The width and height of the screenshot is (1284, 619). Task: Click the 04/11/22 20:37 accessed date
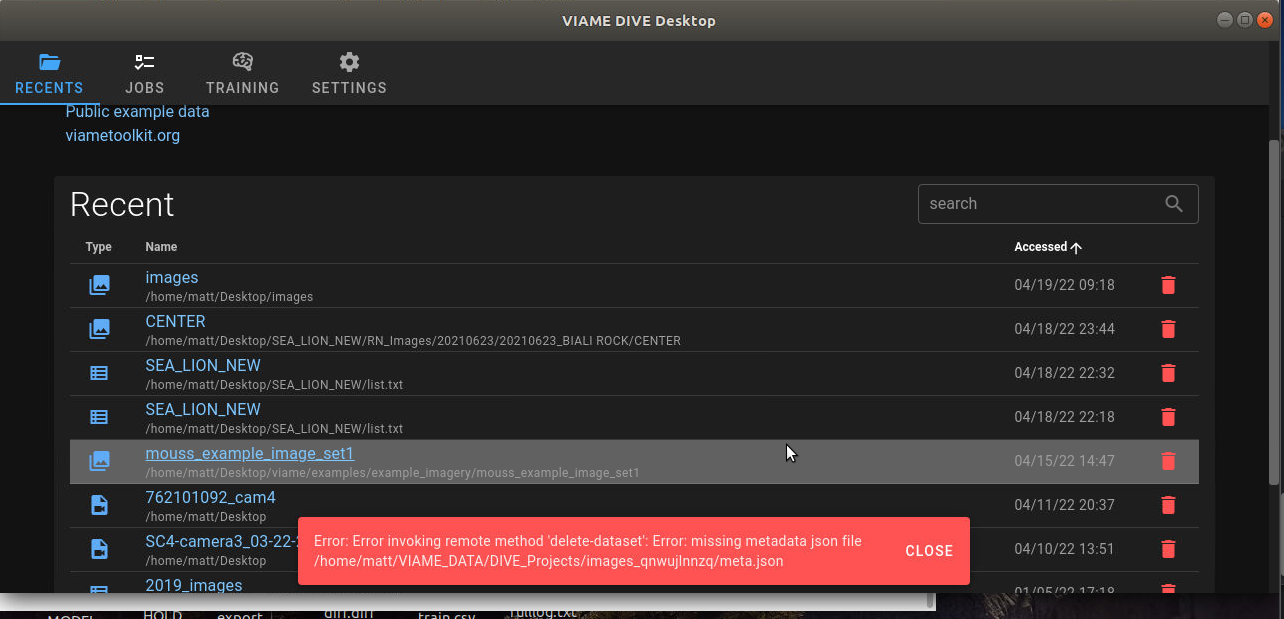pyautogui.click(x=1064, y=505)
